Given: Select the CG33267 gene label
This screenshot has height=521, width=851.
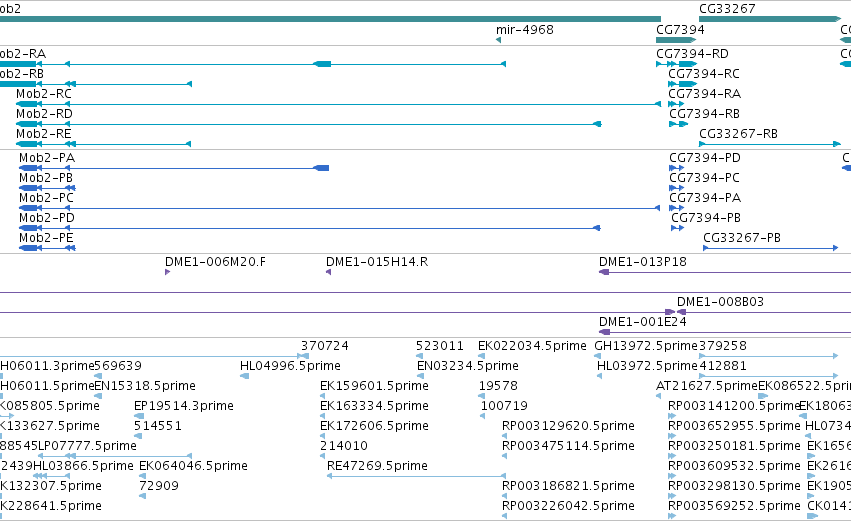Looking at the screenshot, I should coord(727,9).
